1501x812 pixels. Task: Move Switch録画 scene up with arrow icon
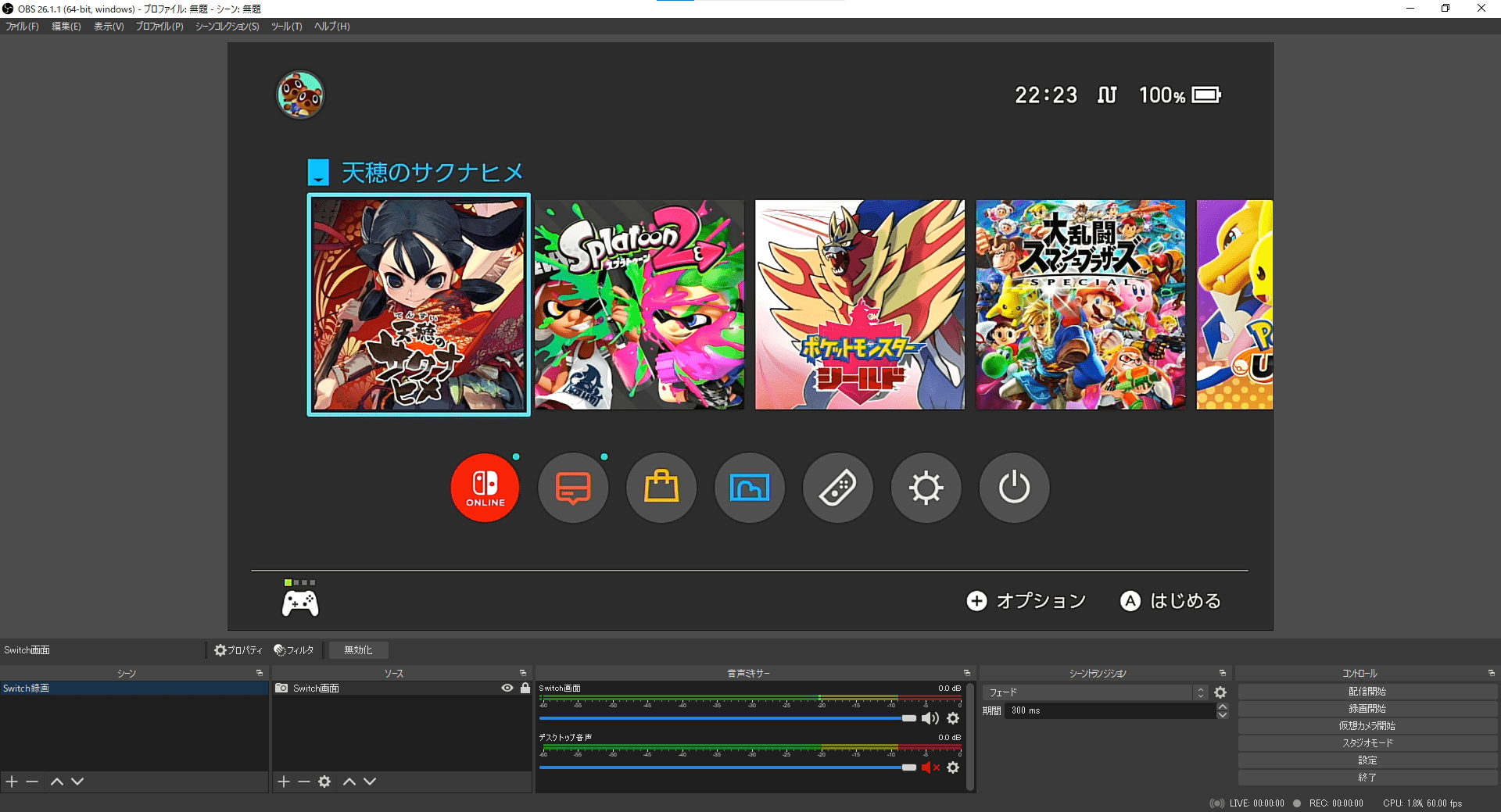pos(56,781)
